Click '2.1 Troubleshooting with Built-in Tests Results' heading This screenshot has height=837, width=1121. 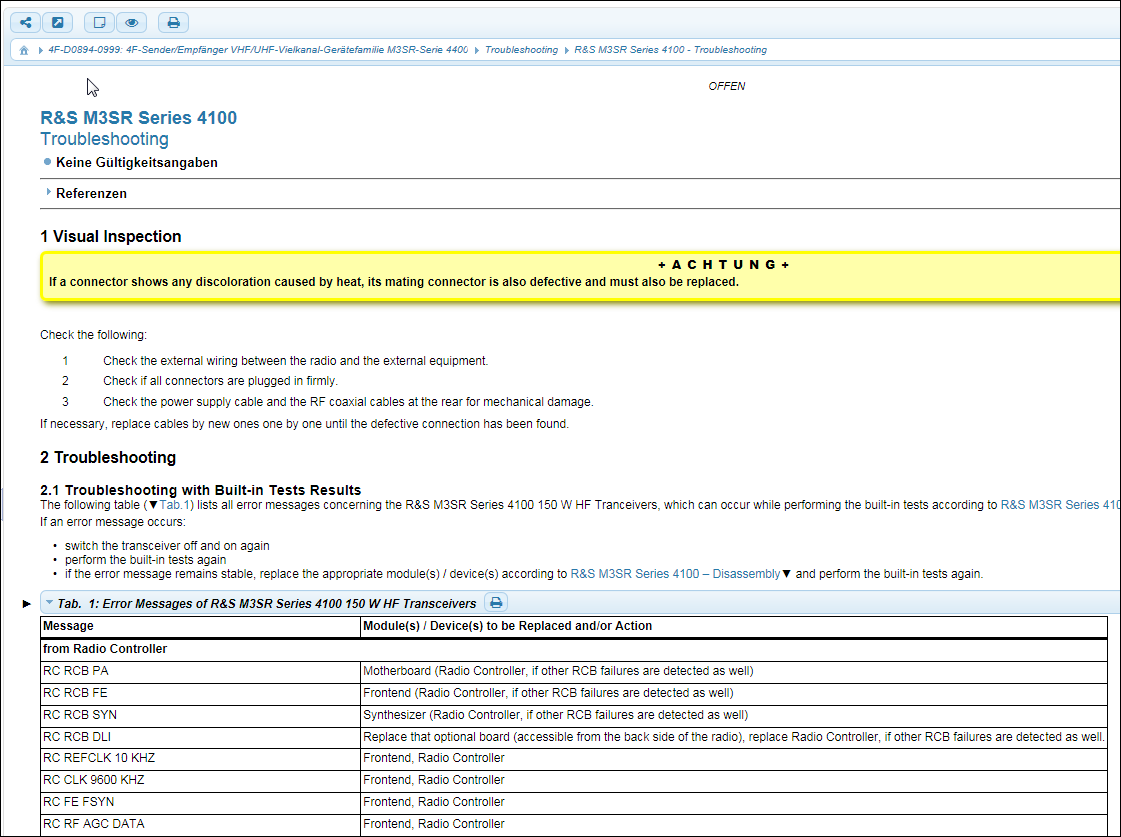tap(201, 490)
